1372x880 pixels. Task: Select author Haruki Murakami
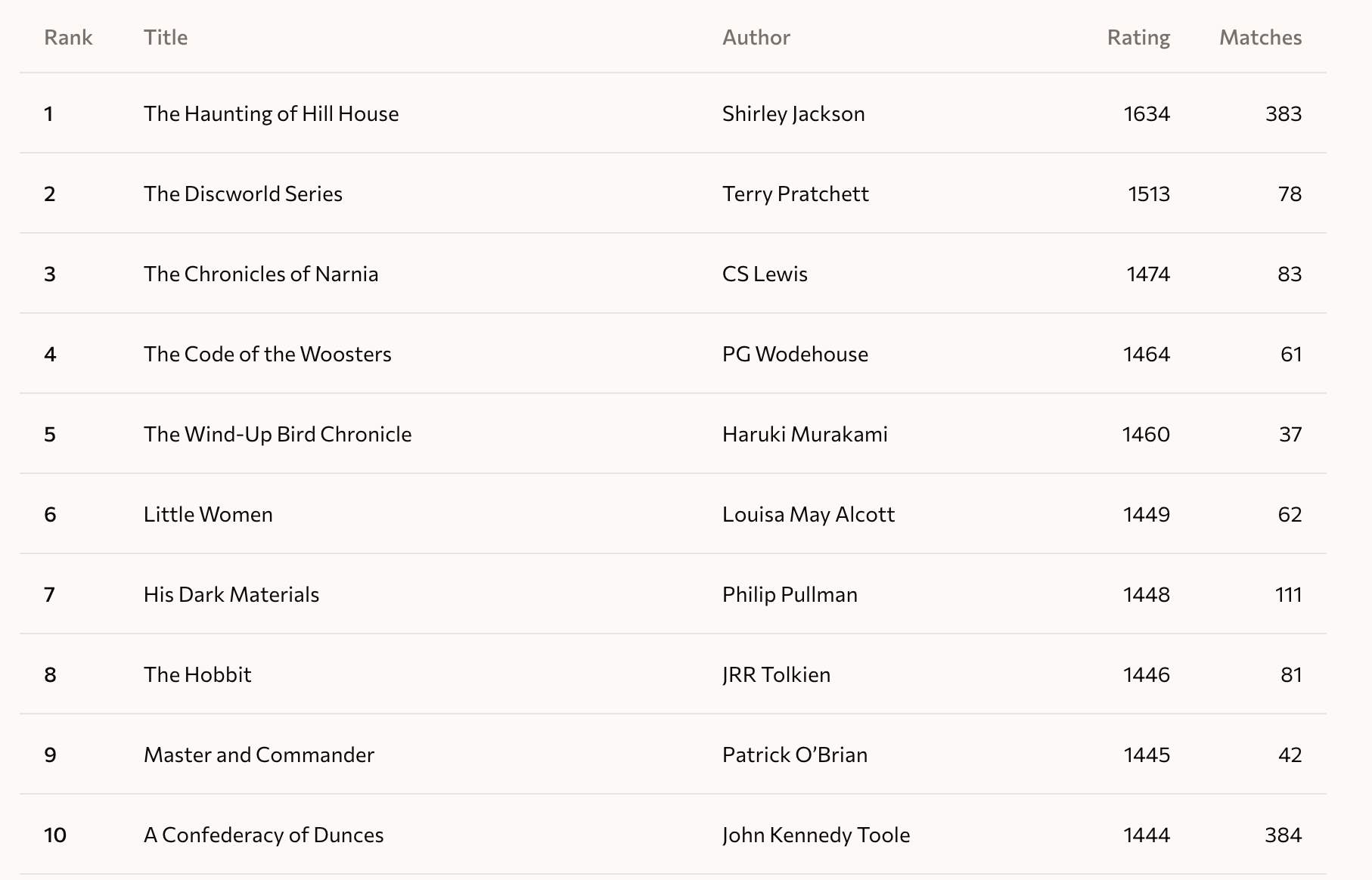[805, 434]
